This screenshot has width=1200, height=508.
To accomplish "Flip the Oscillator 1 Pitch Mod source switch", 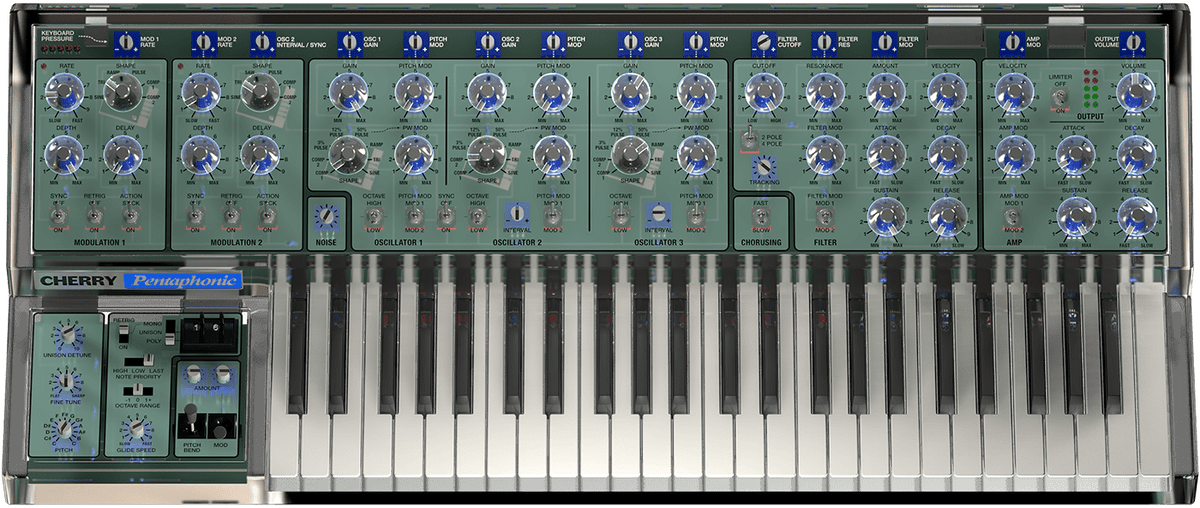I will point(415,213).
